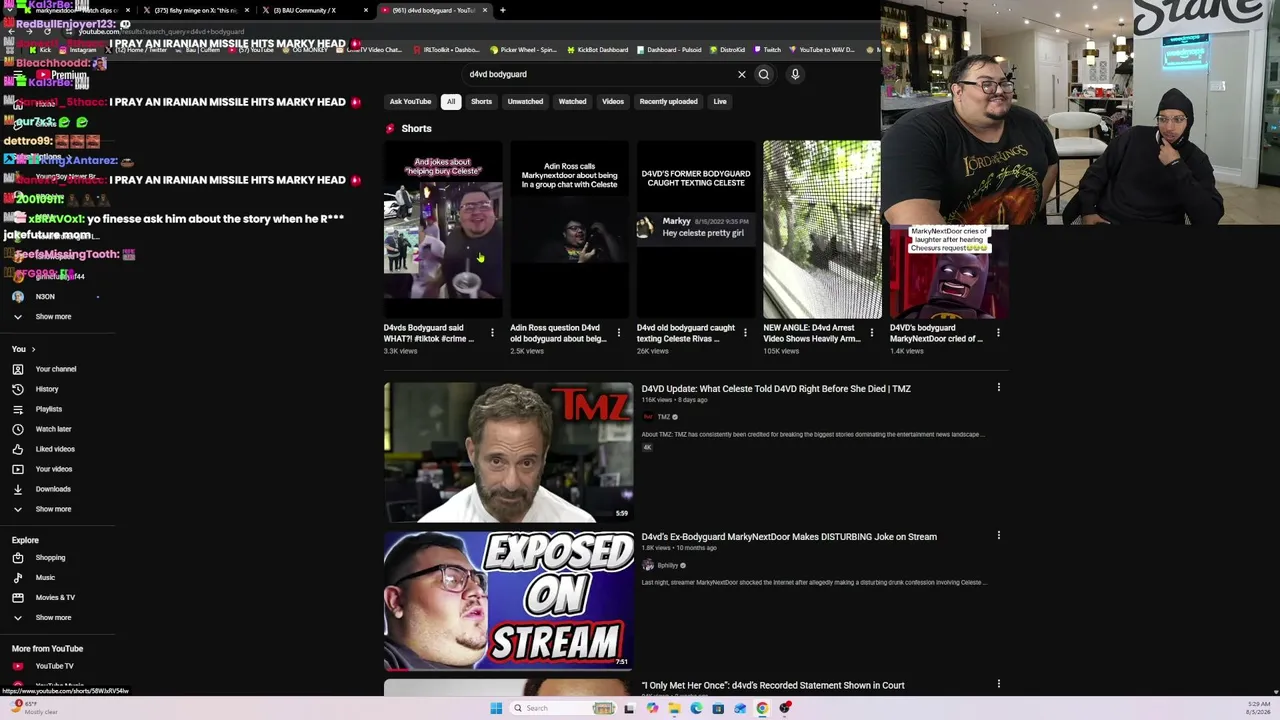
Task: Open YouTube TV from sidebar
Action: (54, 666)
